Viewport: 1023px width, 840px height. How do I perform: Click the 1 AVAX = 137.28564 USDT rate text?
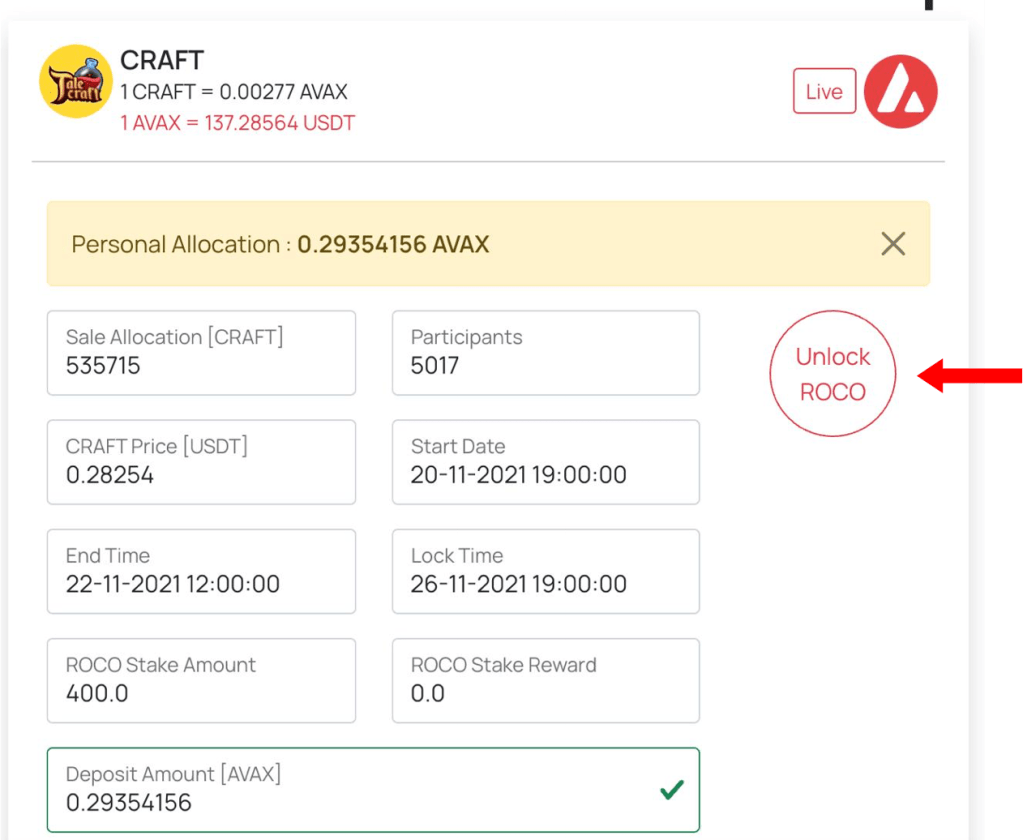[237, 124]
